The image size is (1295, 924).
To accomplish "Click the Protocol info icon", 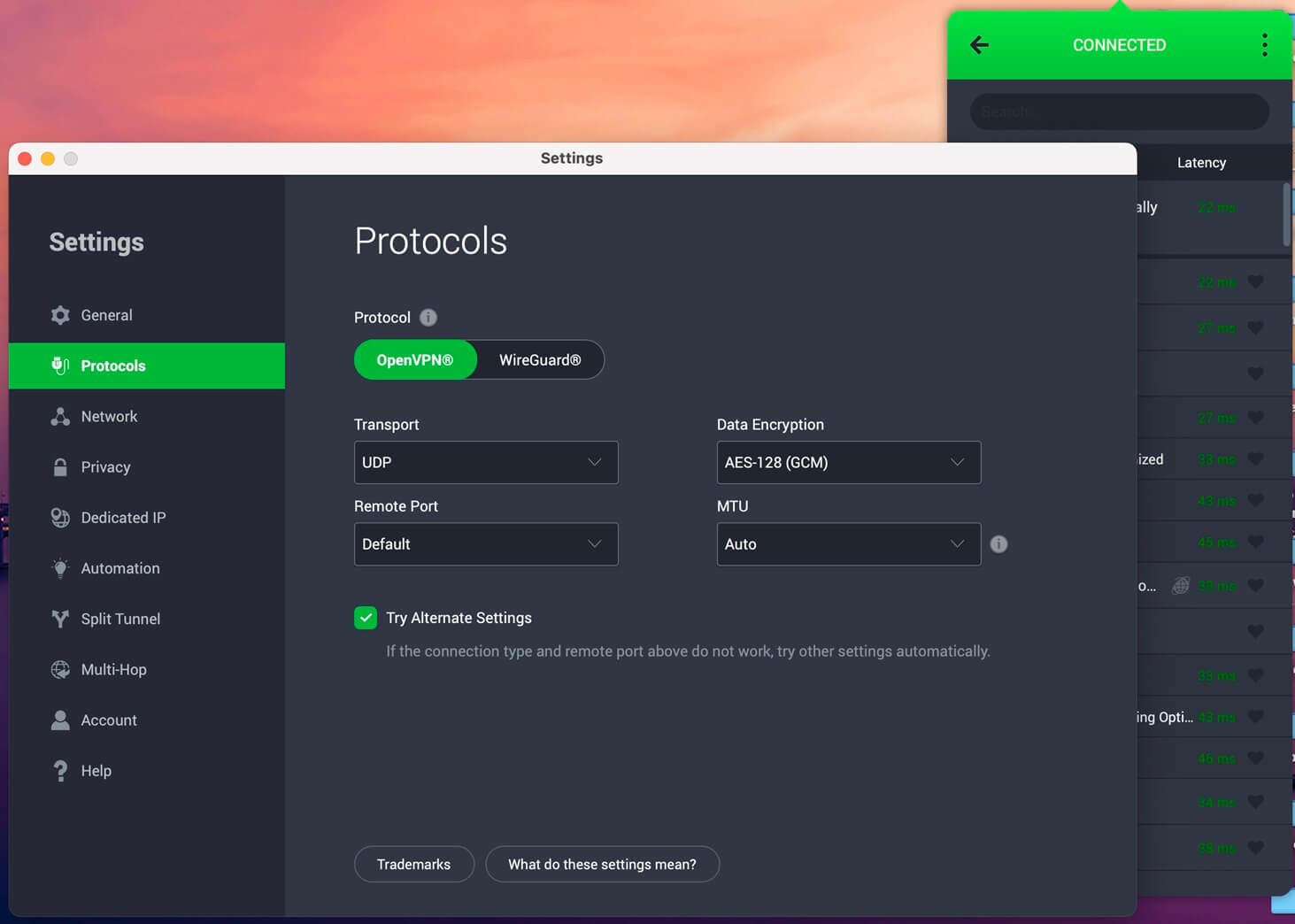I will click(428, 317).
